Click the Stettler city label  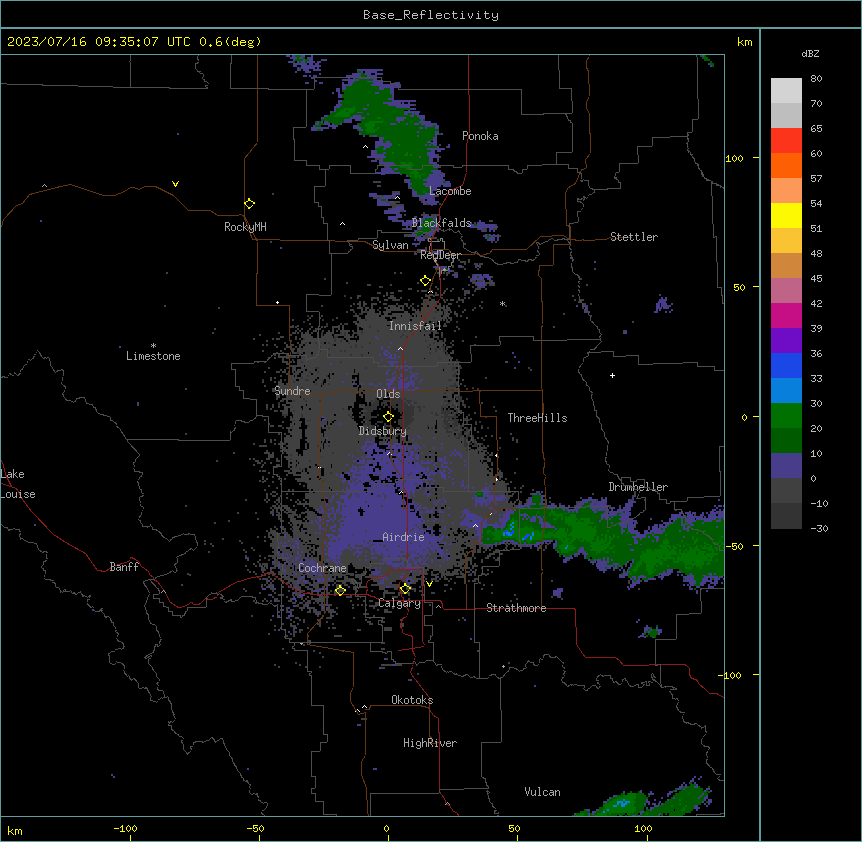coord(634,237)
